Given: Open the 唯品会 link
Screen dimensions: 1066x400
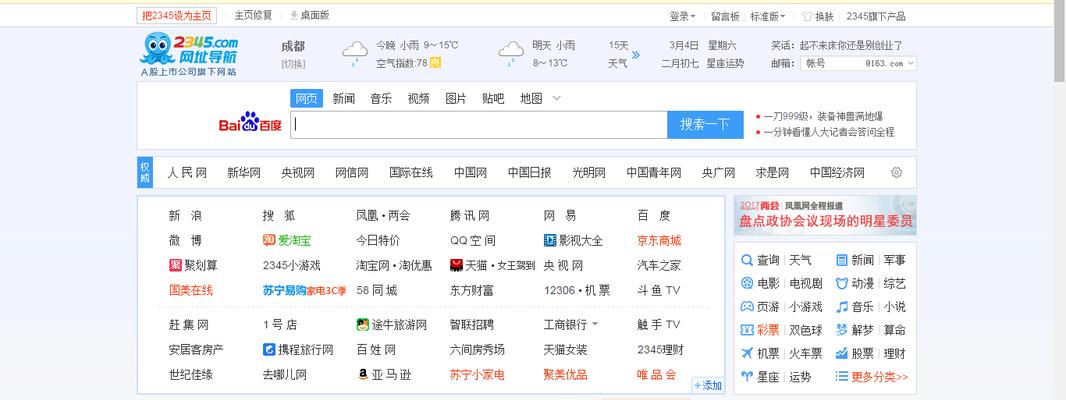Looking at the screenshot, I should (657, 374).
